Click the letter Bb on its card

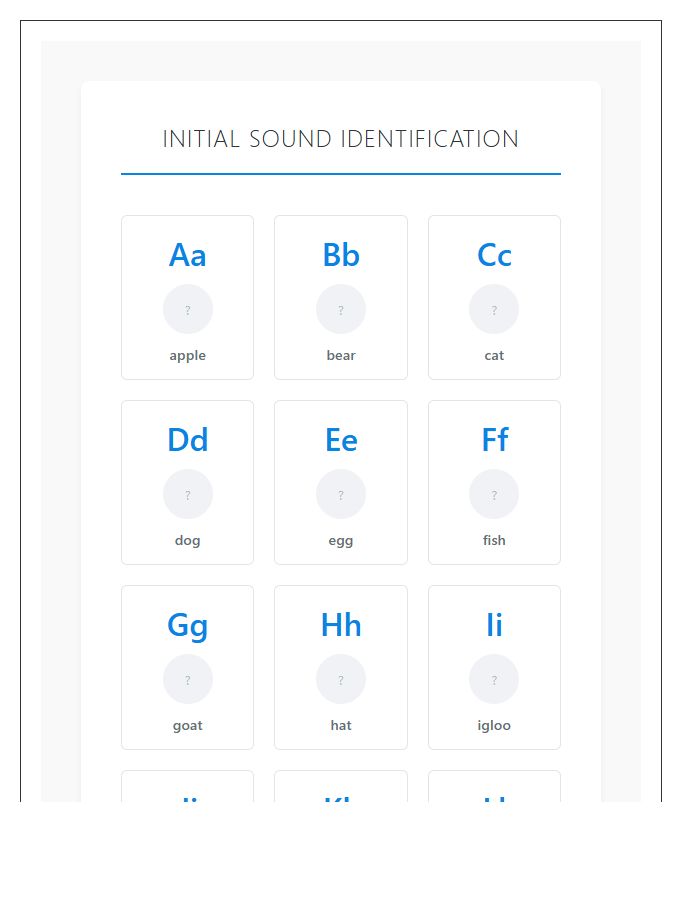(341, 255)
